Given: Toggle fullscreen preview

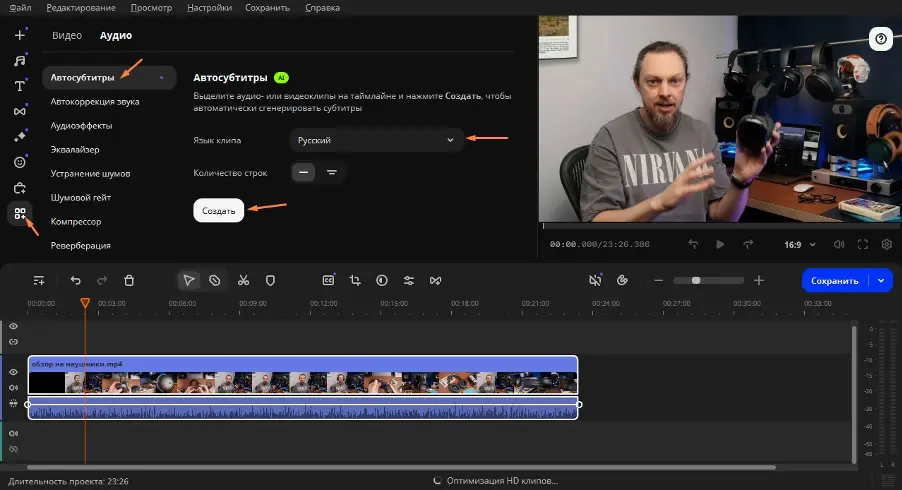Looking at the screenshot, I should 862,244.
